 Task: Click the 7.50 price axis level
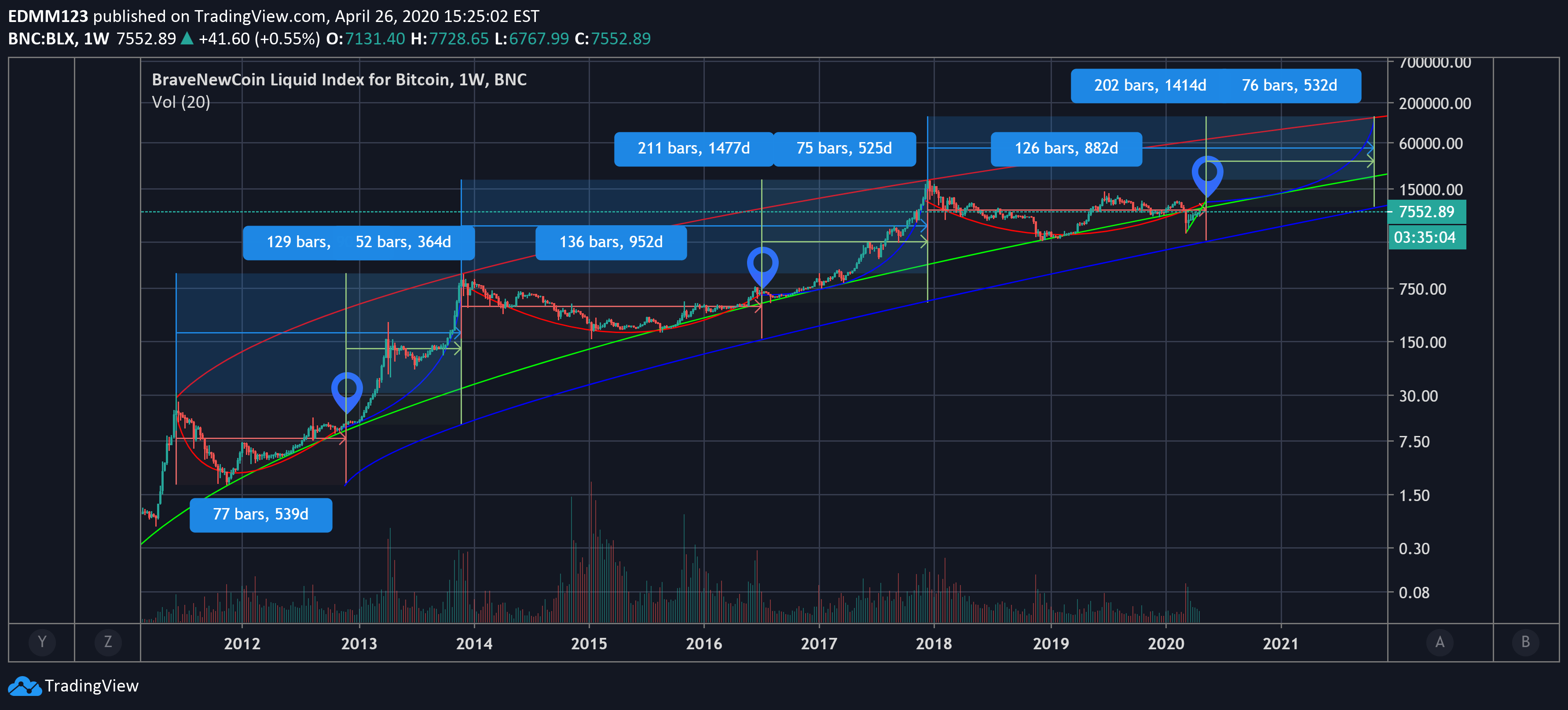(x=1414, y=442)
